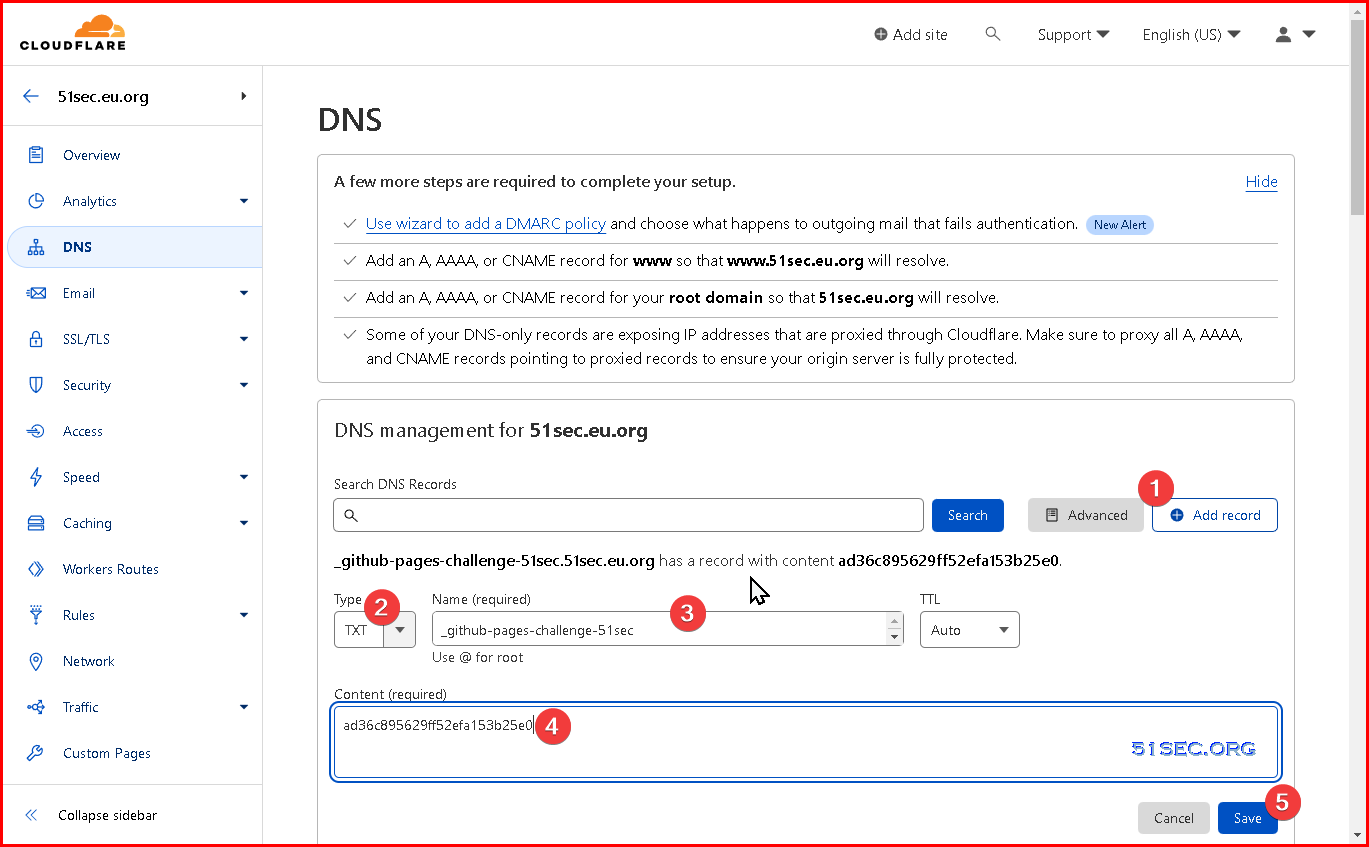Open the English (US) language dropdown
Image resolution: width=1369 pixels, height=847 pixels.
(x=1191, y=34)
